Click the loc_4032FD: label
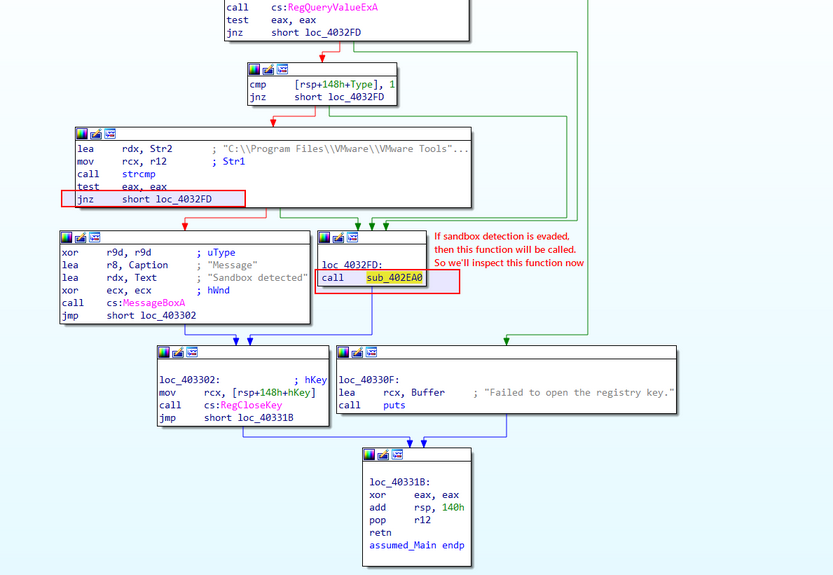This screenshot has width=833, height=575. pos(352,265)
